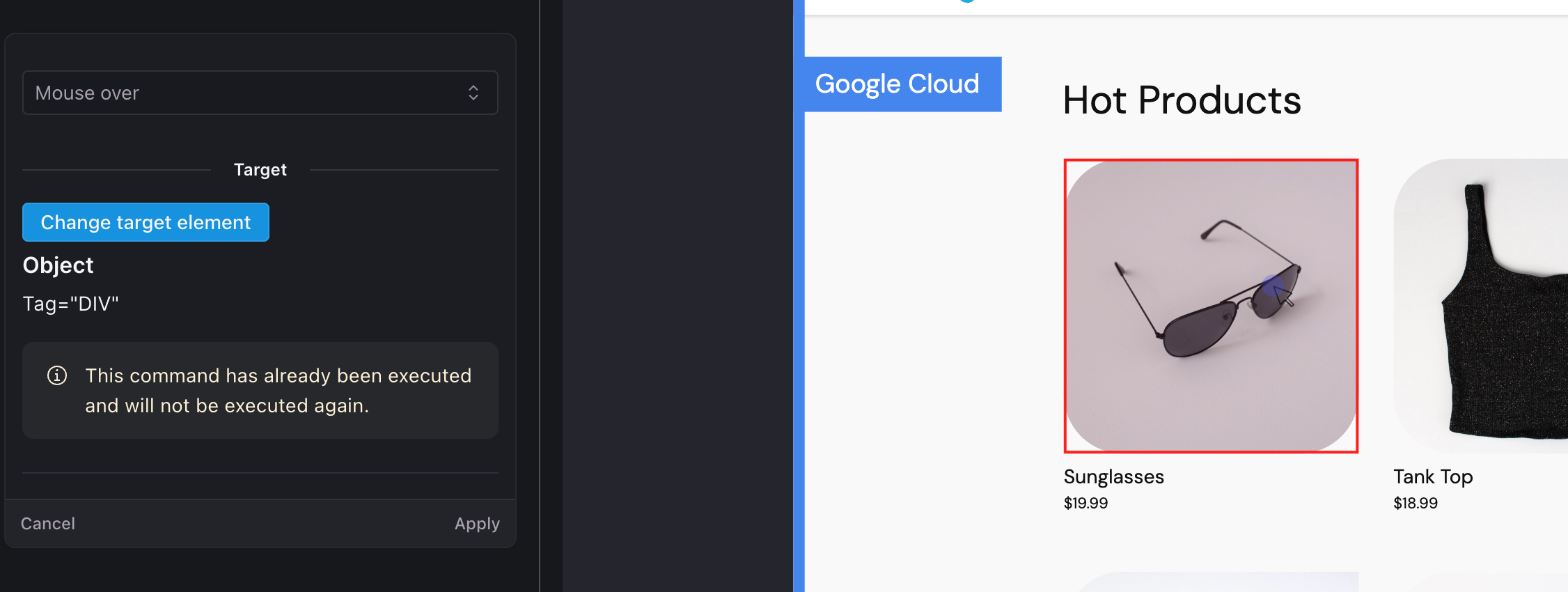Click the info icon in the notice
Screen dimensions: 1568x592
(x=57, y=376)
